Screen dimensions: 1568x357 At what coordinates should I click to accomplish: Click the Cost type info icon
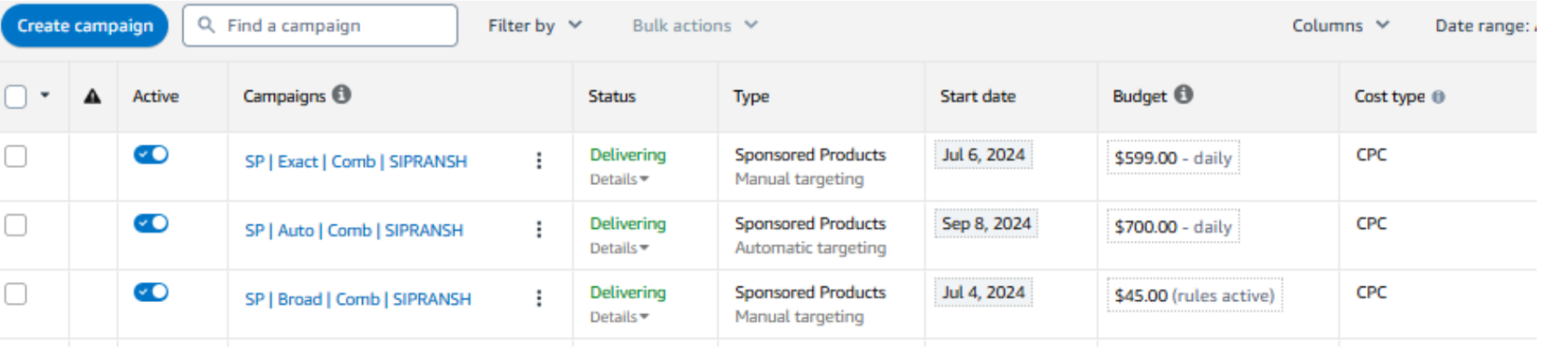pyautogui.click(x=1438, y=97)
